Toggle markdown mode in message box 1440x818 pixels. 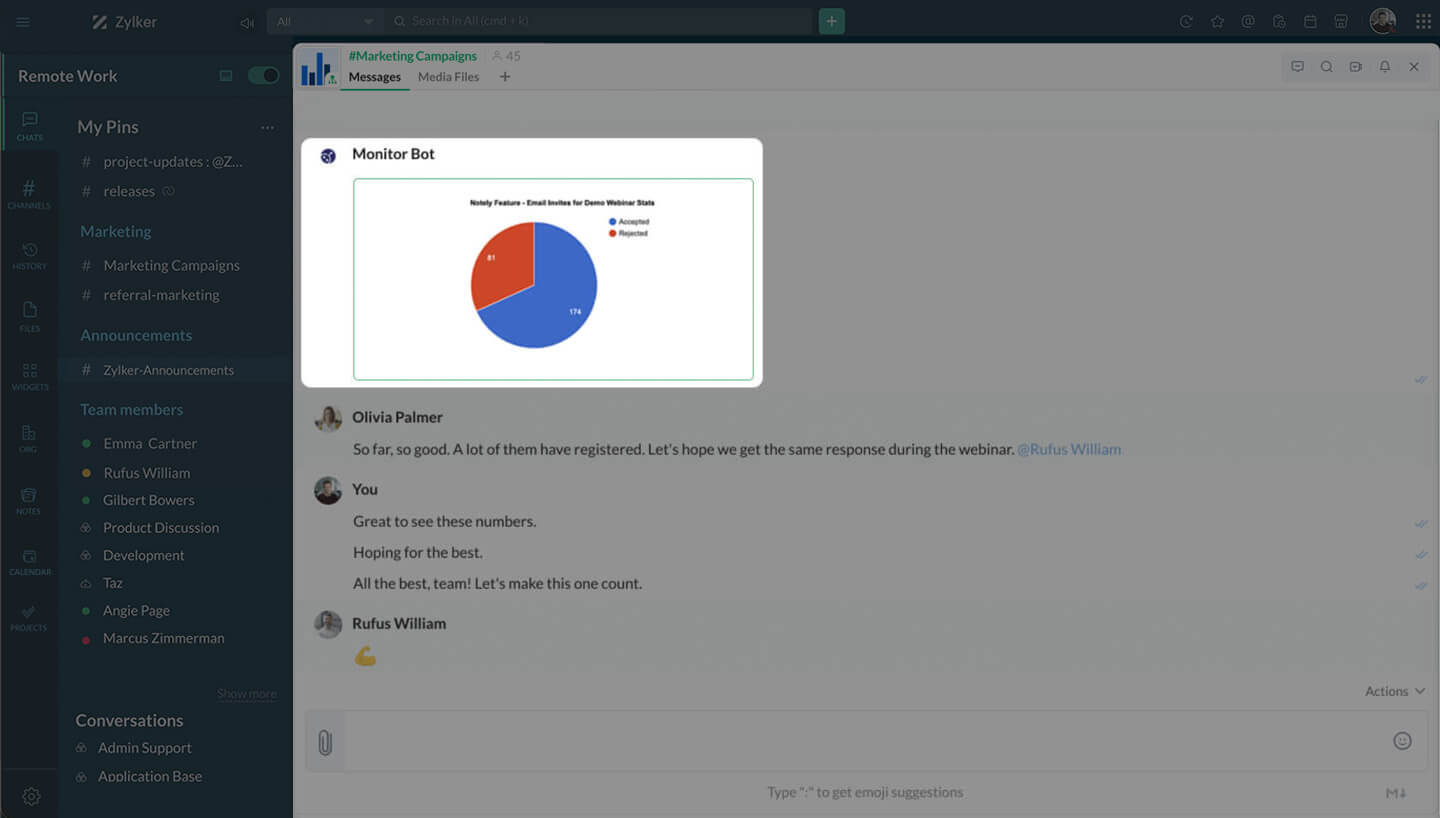(1396, 793)
